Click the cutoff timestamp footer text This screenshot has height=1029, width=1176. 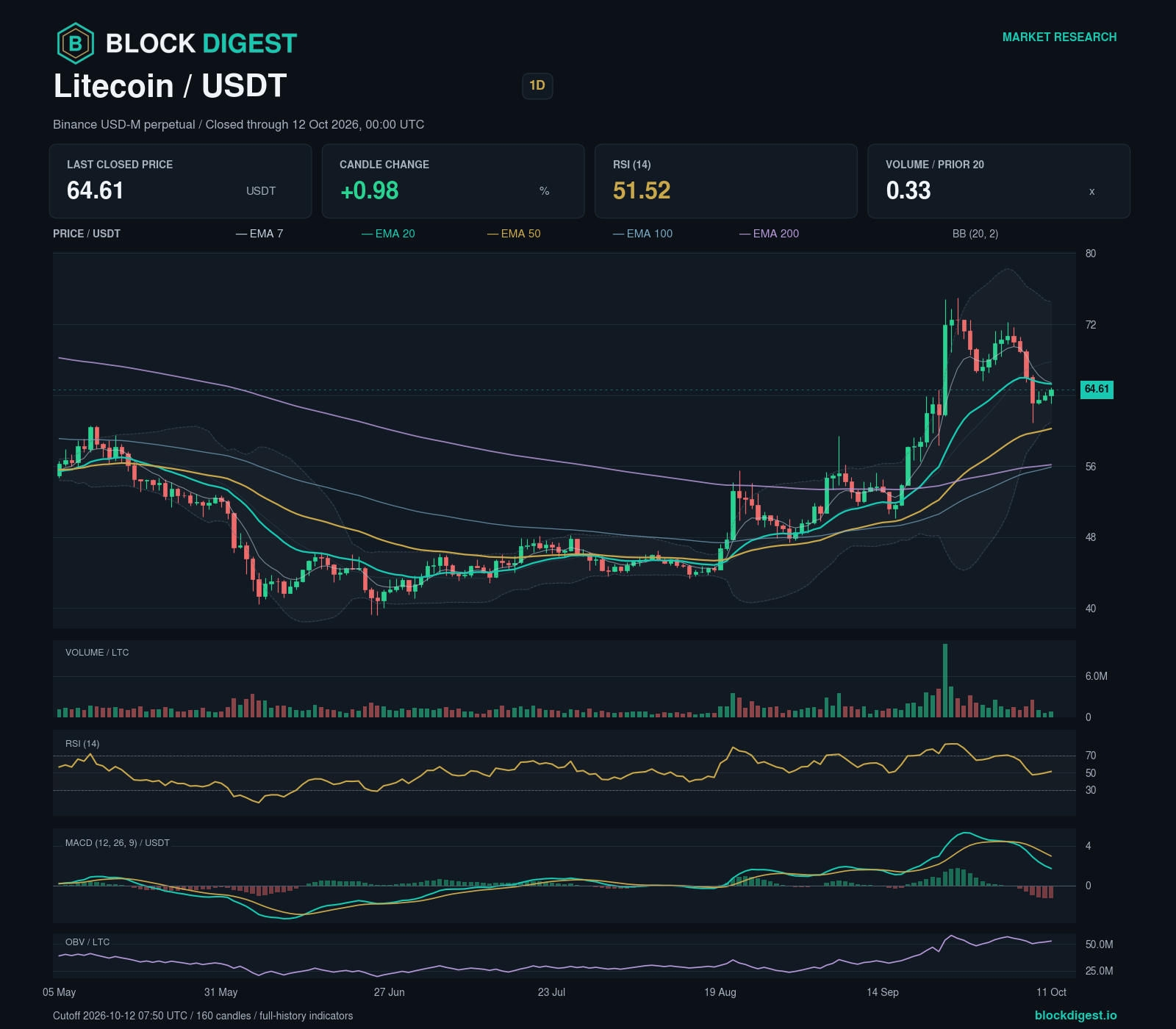[x=203, y=1016]
